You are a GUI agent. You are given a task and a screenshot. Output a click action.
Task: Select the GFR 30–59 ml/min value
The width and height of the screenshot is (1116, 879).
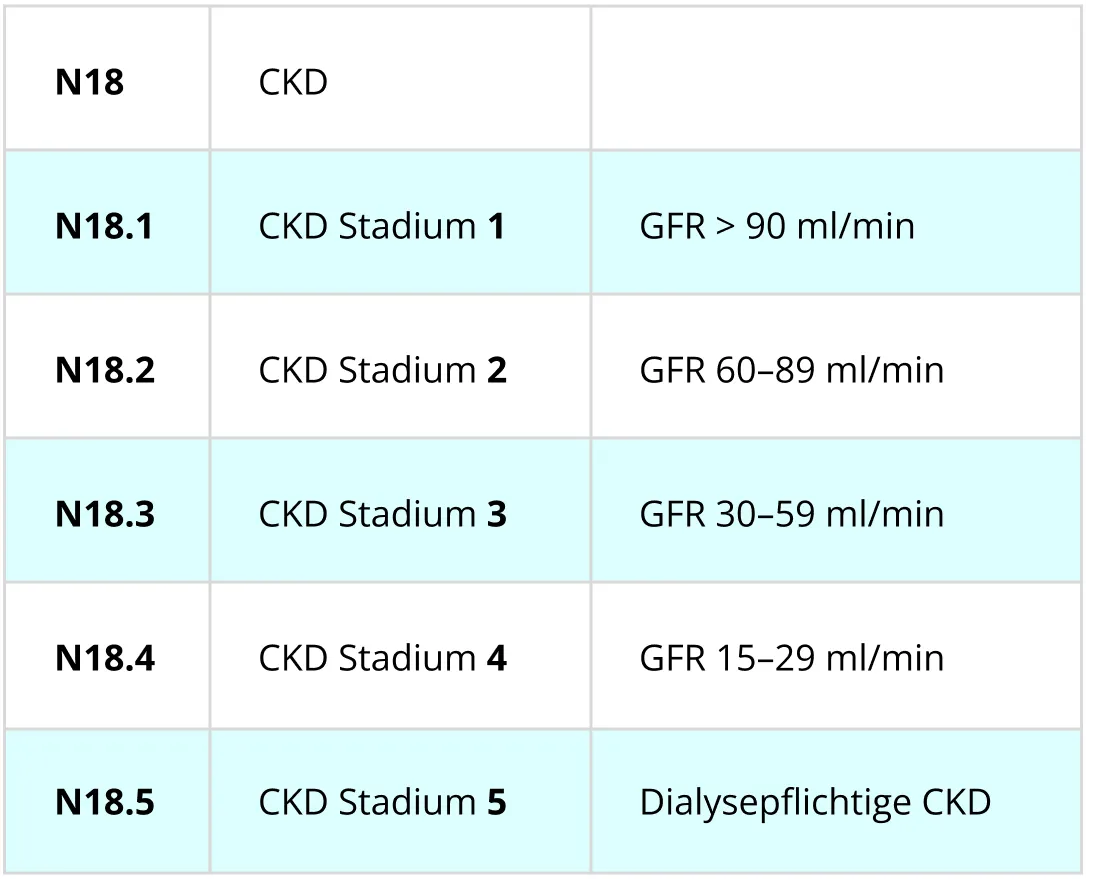(x=791, y=515)
